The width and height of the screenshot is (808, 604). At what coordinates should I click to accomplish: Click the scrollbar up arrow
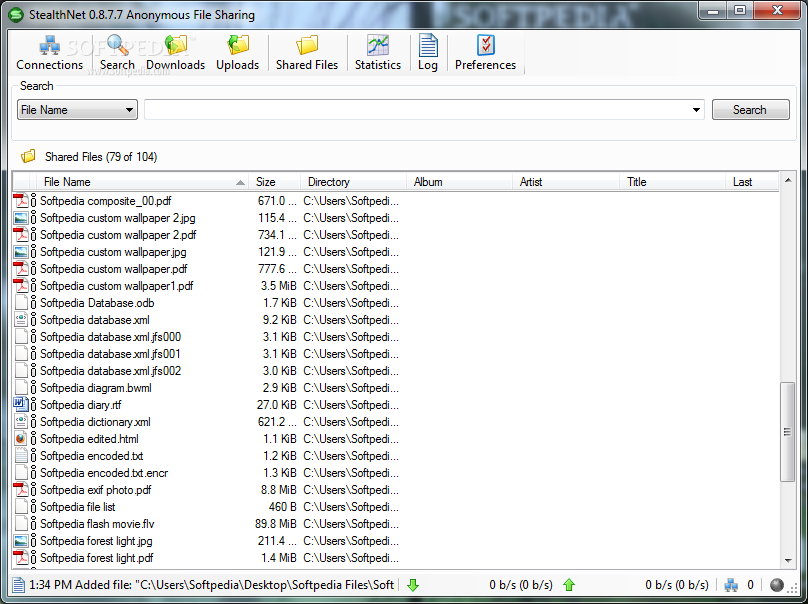[x=788, y=180]
